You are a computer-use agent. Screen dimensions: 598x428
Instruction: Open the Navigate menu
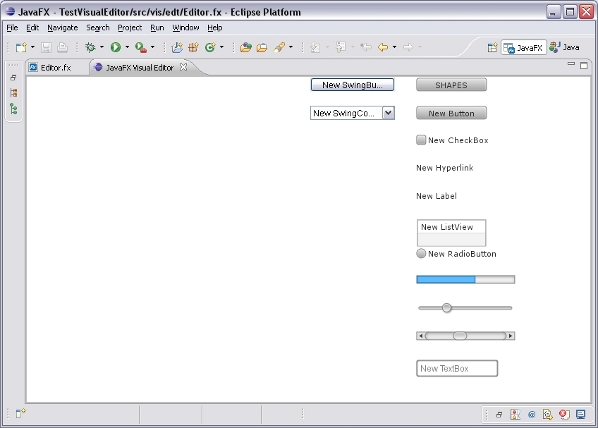tap(63, 28)
